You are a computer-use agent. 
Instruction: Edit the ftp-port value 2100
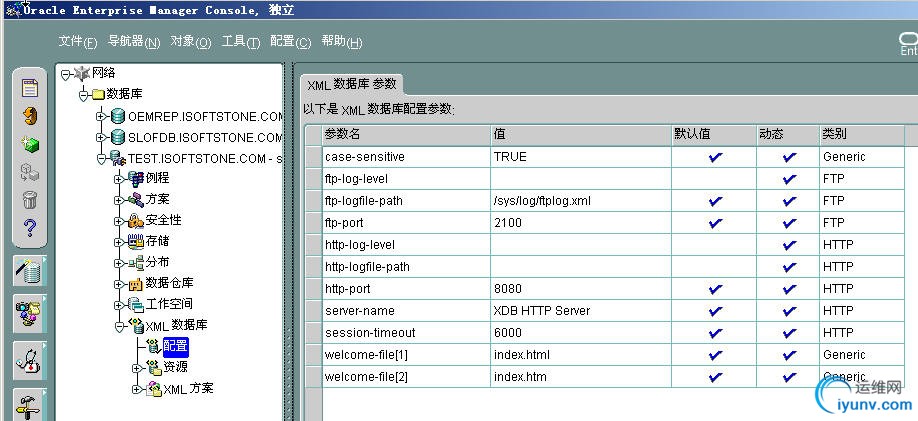pos(581,223)
